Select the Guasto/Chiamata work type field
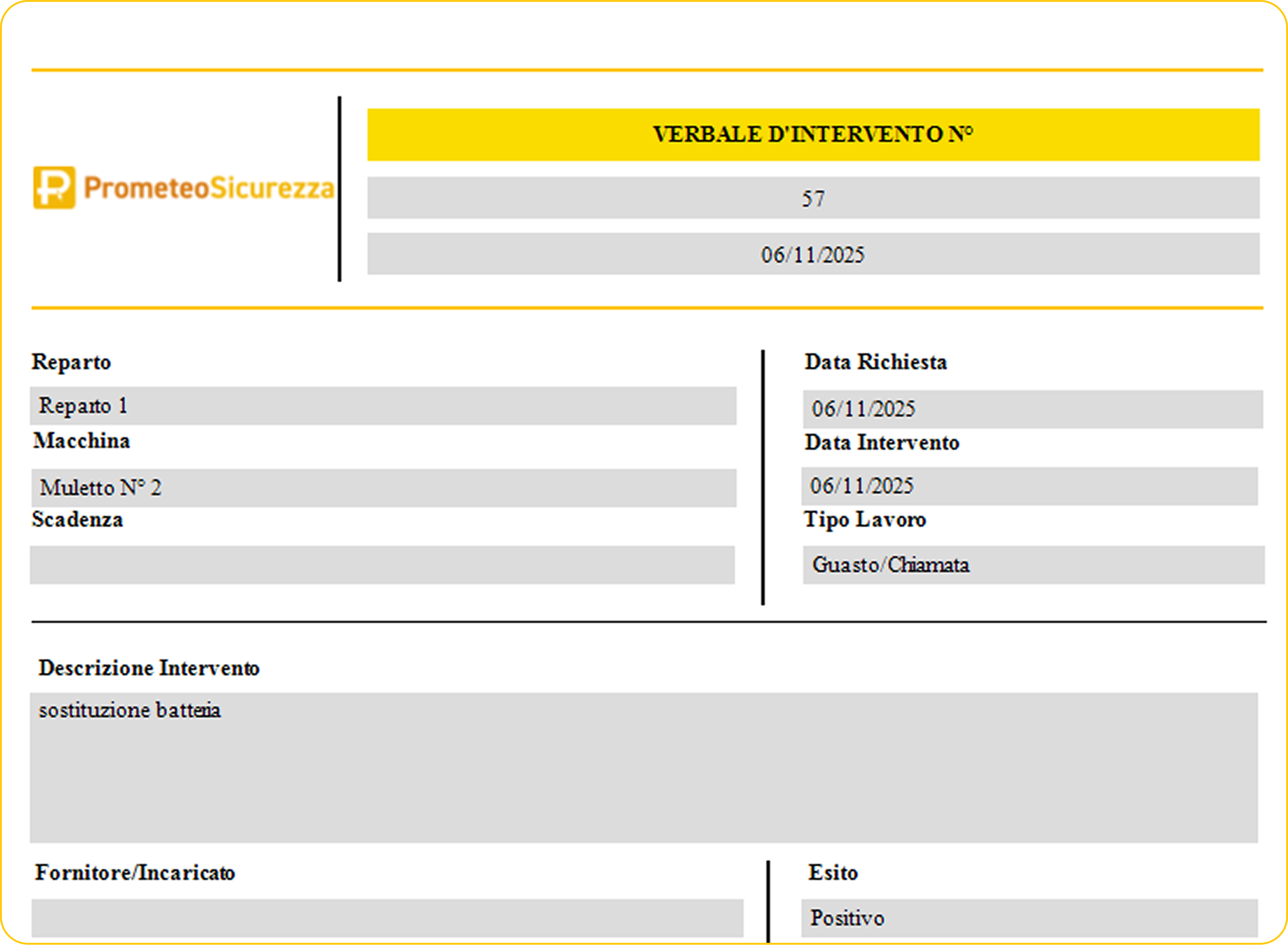1288x945 pixels. click(x=1033, y=565)
